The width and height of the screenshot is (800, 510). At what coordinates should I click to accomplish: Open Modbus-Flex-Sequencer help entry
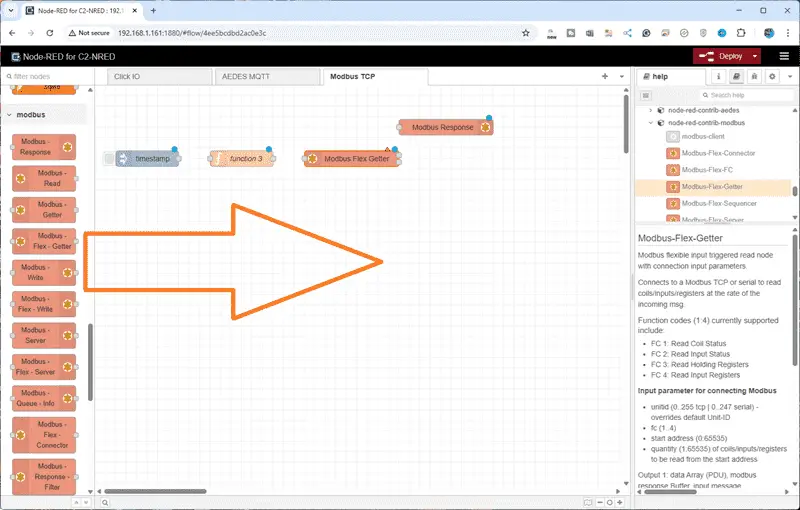tap(719, 203)
